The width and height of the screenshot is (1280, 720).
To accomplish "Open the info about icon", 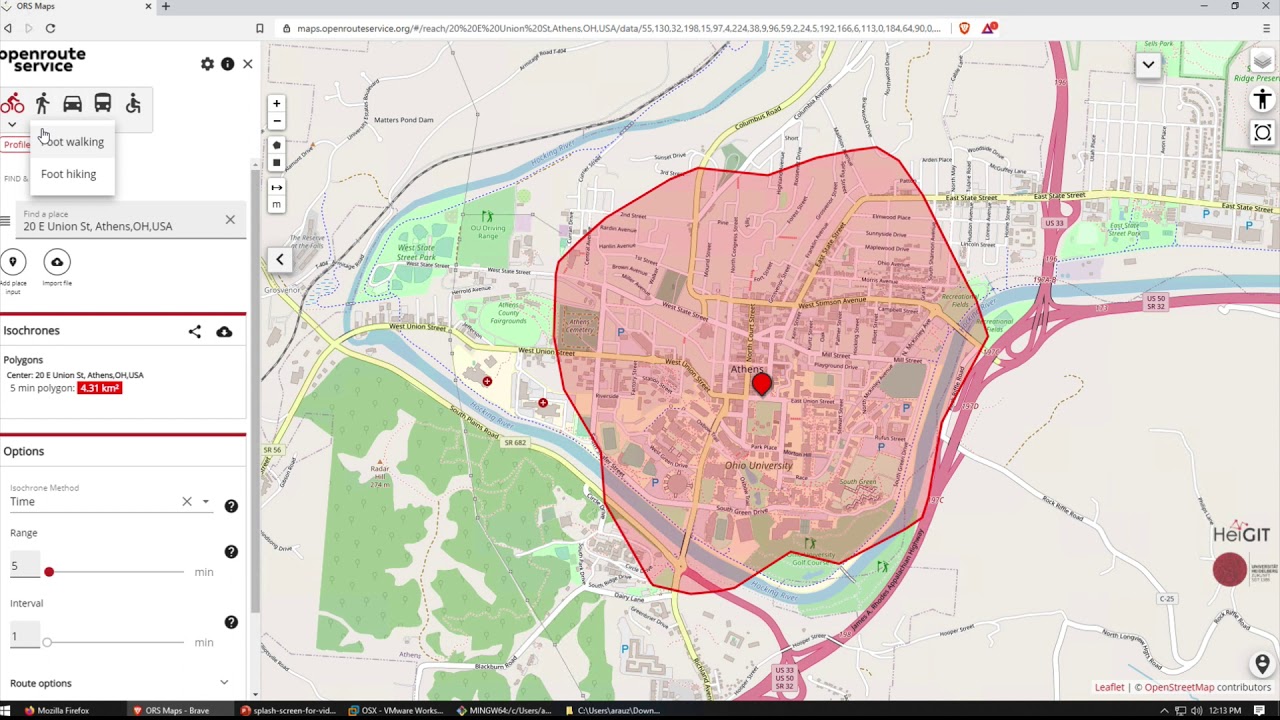I will (227, 64).
